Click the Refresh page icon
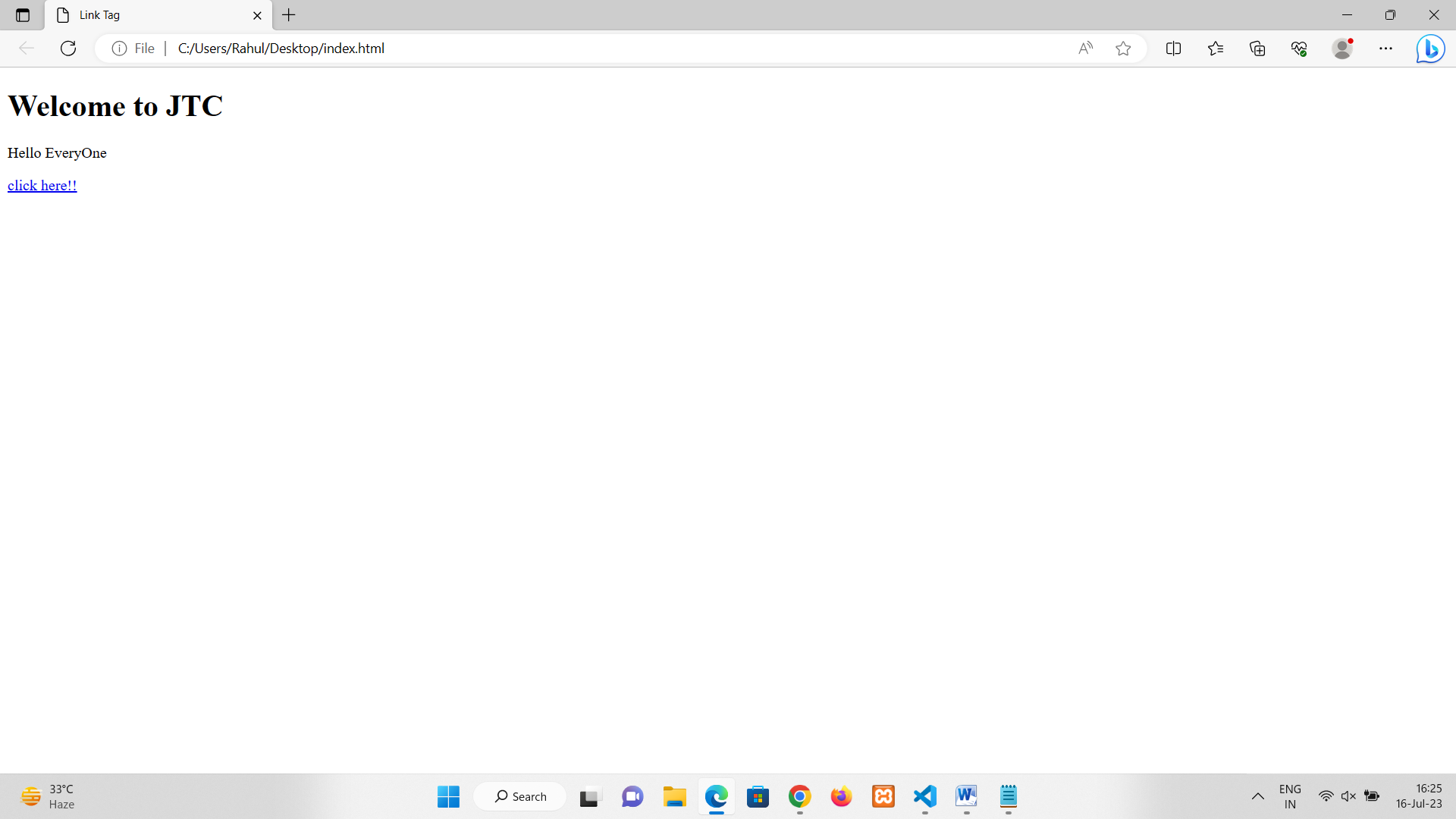Viewport: 1456px width, 819px height. (x=68, y=49)
